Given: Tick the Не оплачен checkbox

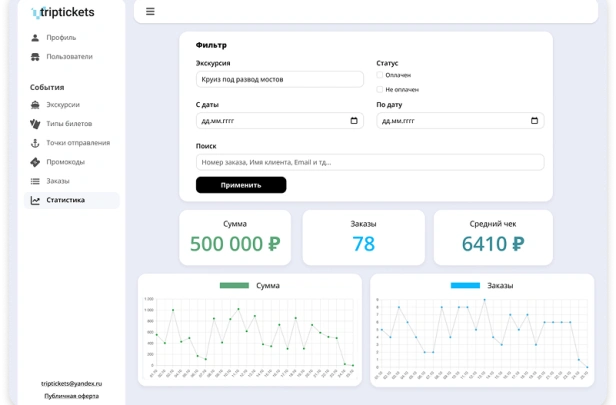Looking at the screenshot, I should 380,89.
